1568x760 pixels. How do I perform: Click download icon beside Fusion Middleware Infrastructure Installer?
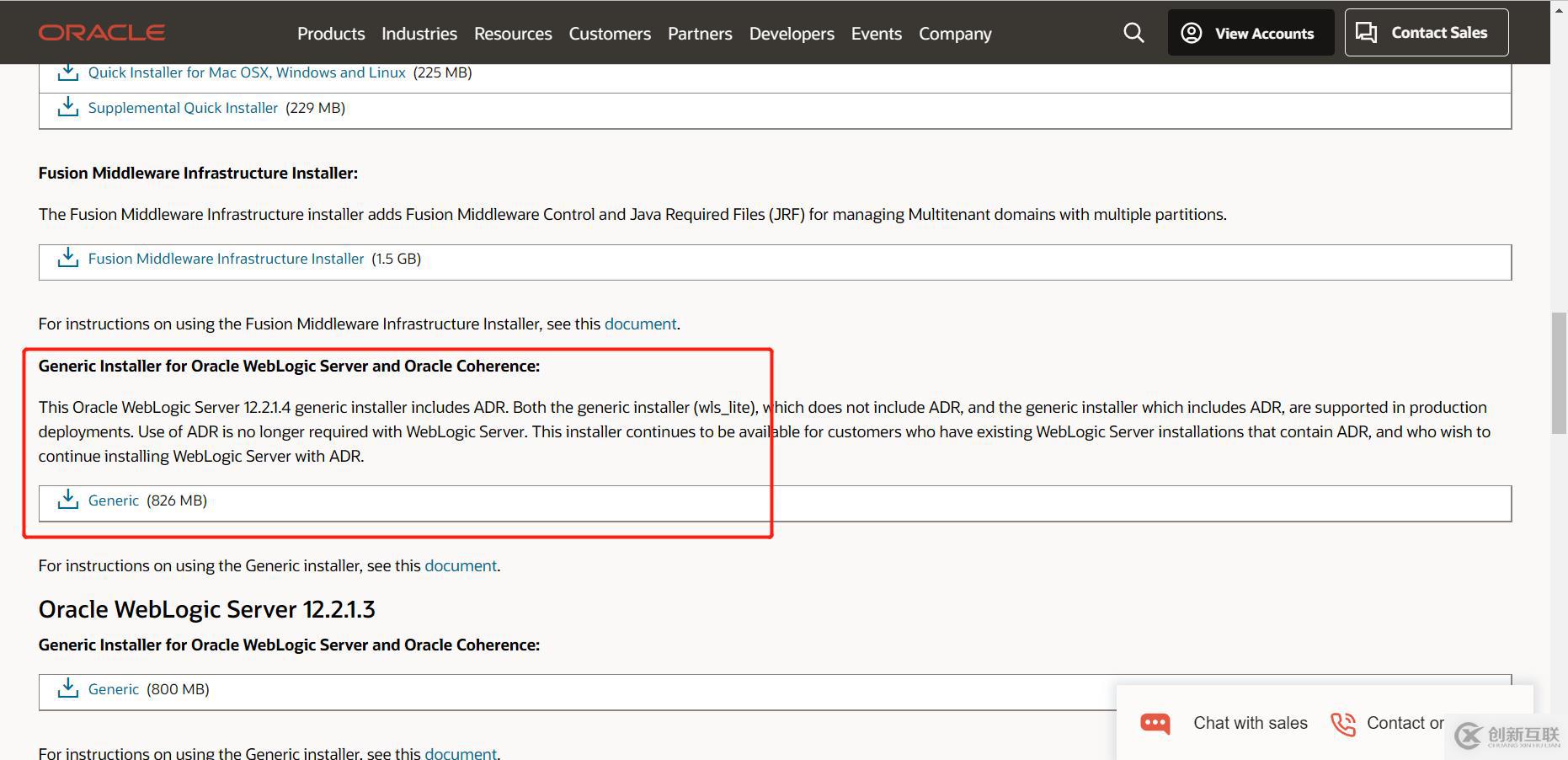67,258
